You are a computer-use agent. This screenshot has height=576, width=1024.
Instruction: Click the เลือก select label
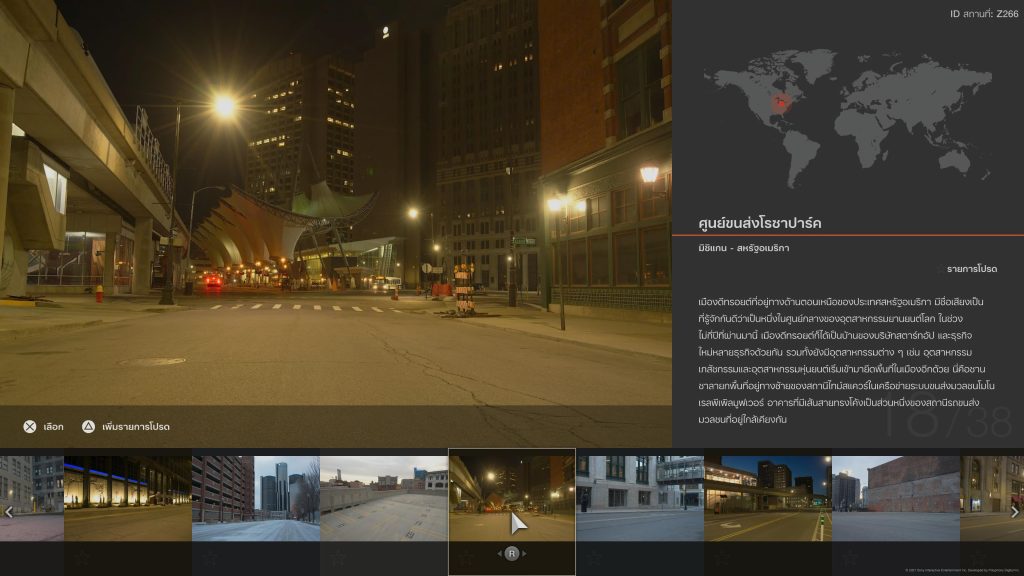click(54, 427)
